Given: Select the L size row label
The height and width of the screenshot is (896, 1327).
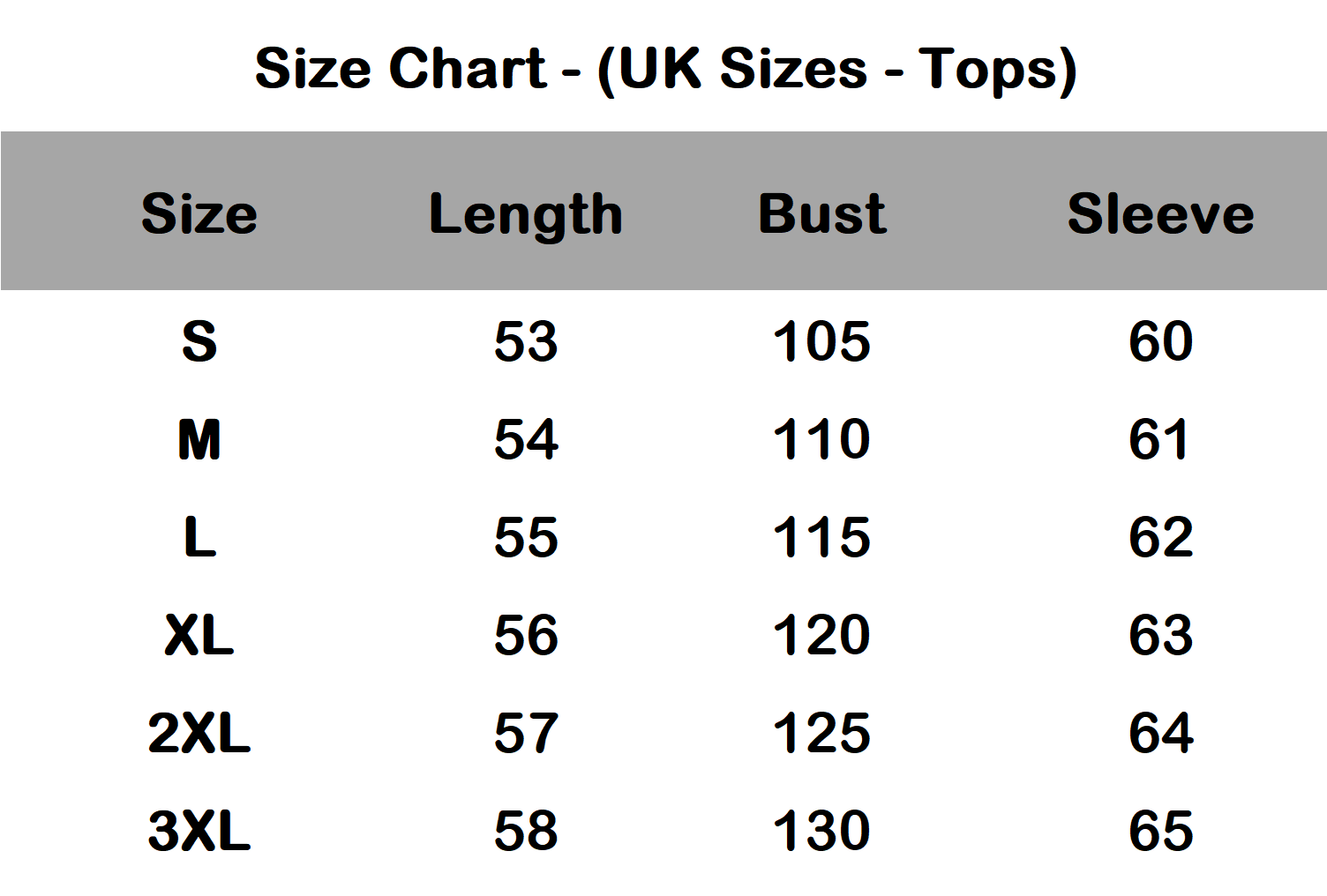Looking at the screenshot, I should (199, 538).
